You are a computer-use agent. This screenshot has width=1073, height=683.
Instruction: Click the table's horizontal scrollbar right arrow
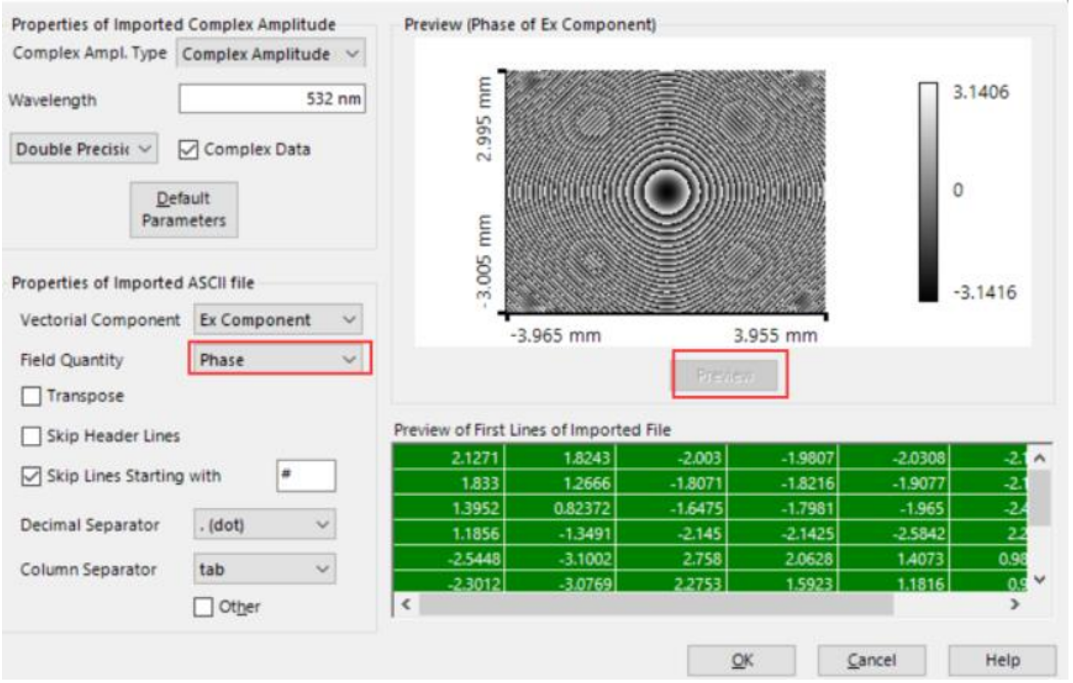pos(1015,605)
